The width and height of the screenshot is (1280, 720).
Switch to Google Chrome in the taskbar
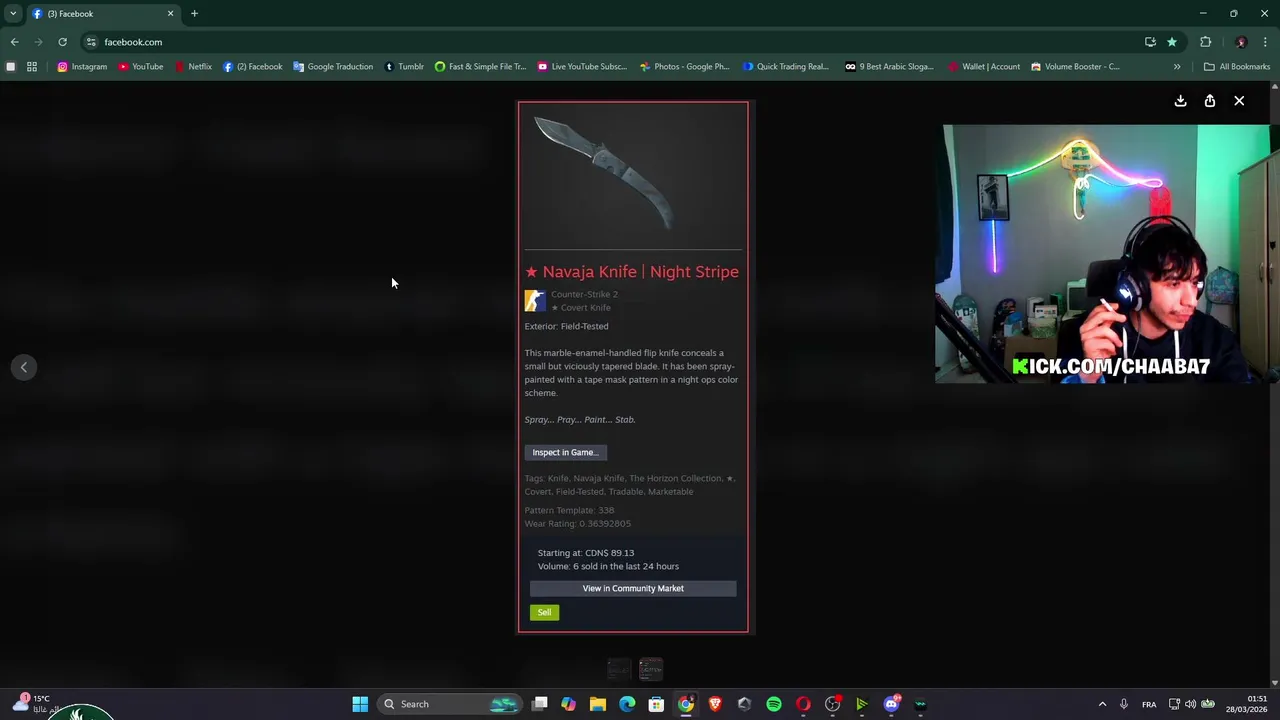[685, 704]
